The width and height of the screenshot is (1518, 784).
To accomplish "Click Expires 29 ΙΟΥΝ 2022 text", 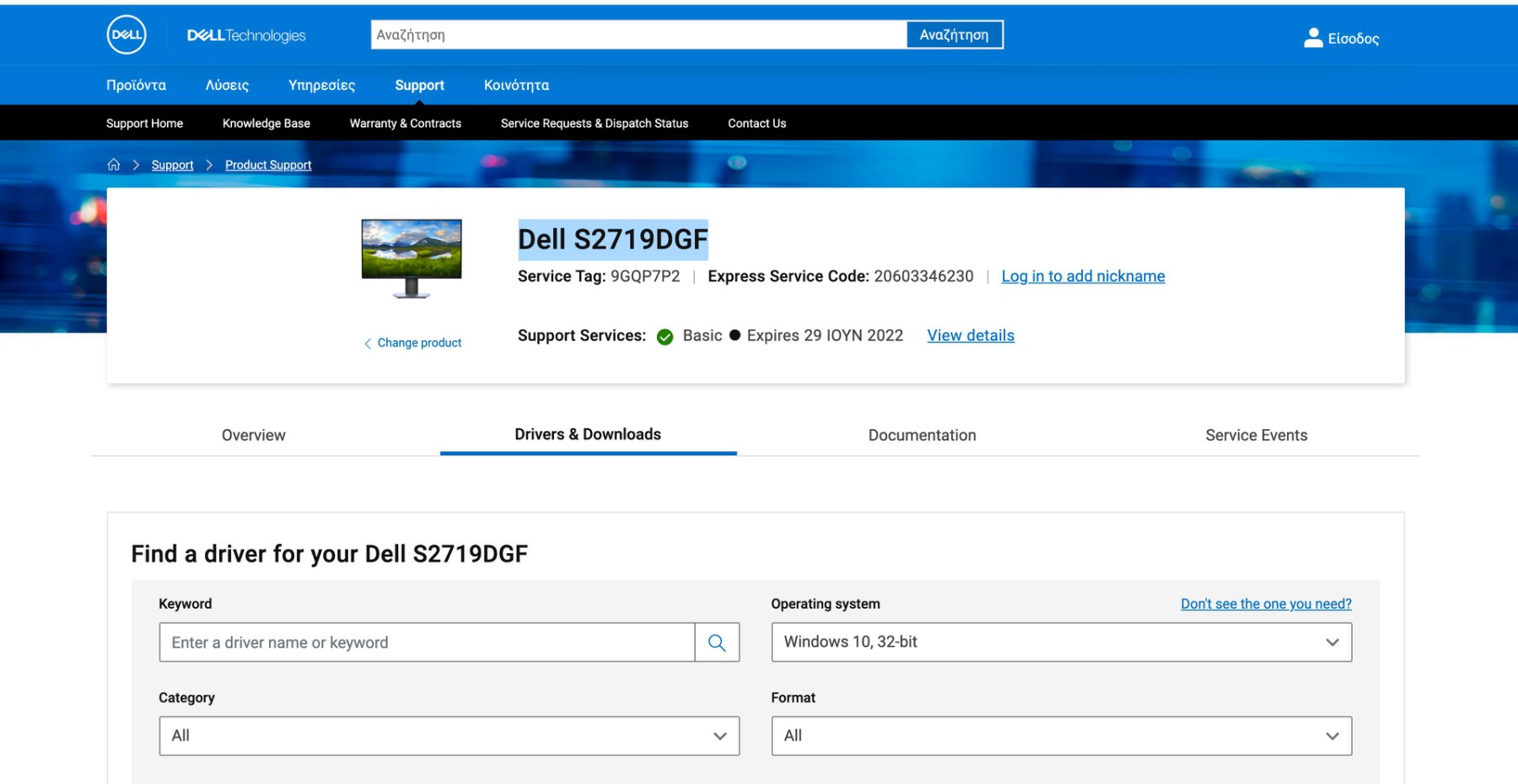I will pyautogui.click(x=825, y=336).
